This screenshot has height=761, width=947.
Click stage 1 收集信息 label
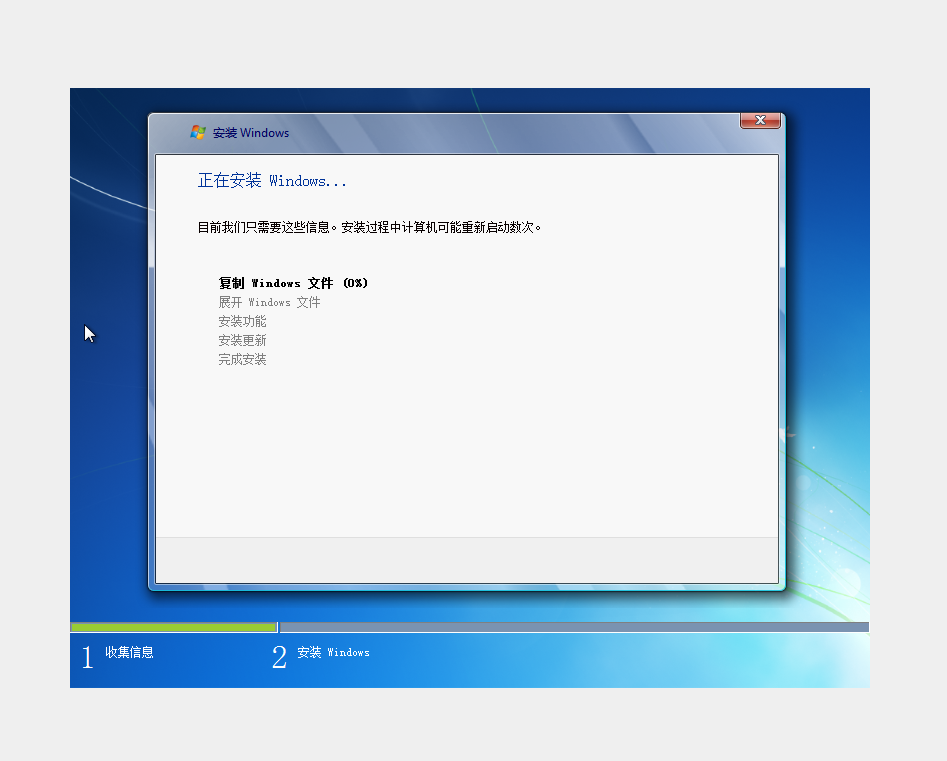tap(129, 652)
